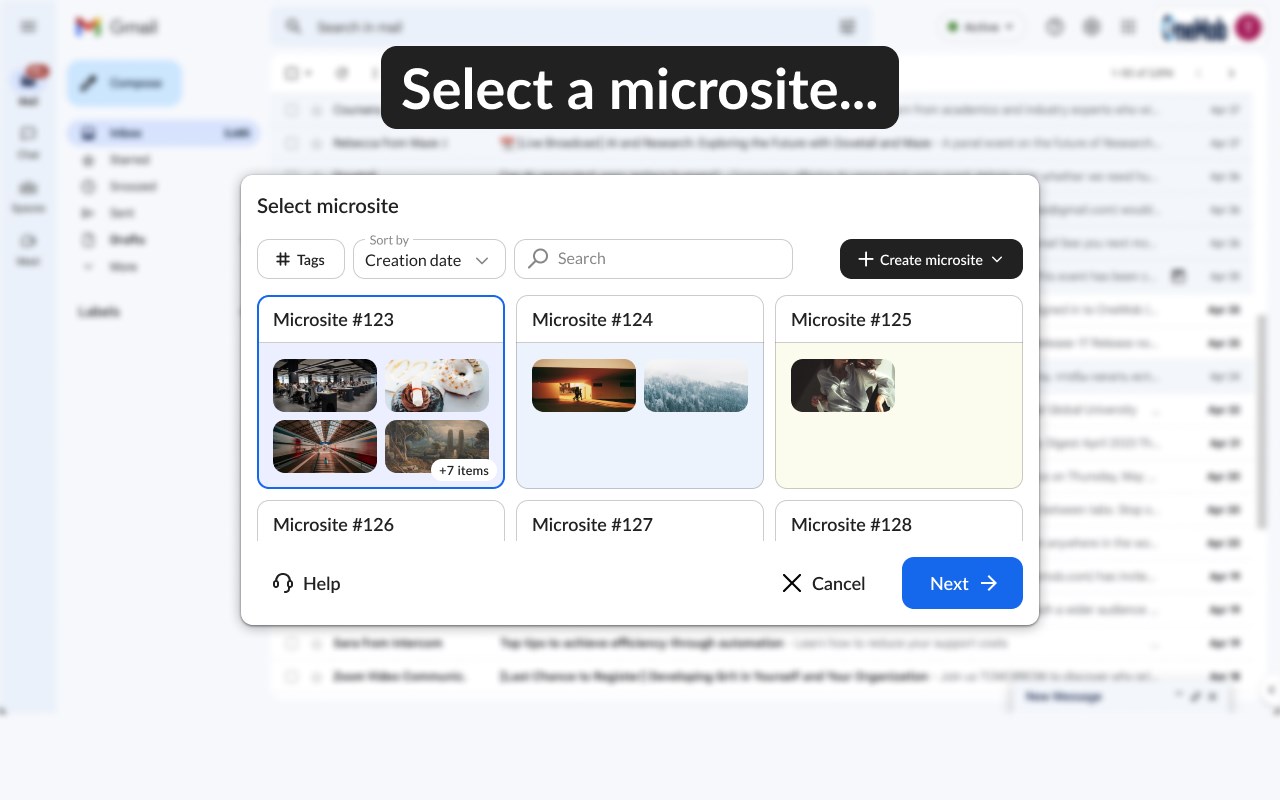Click the X icon beside Cancel

[792, 583]
